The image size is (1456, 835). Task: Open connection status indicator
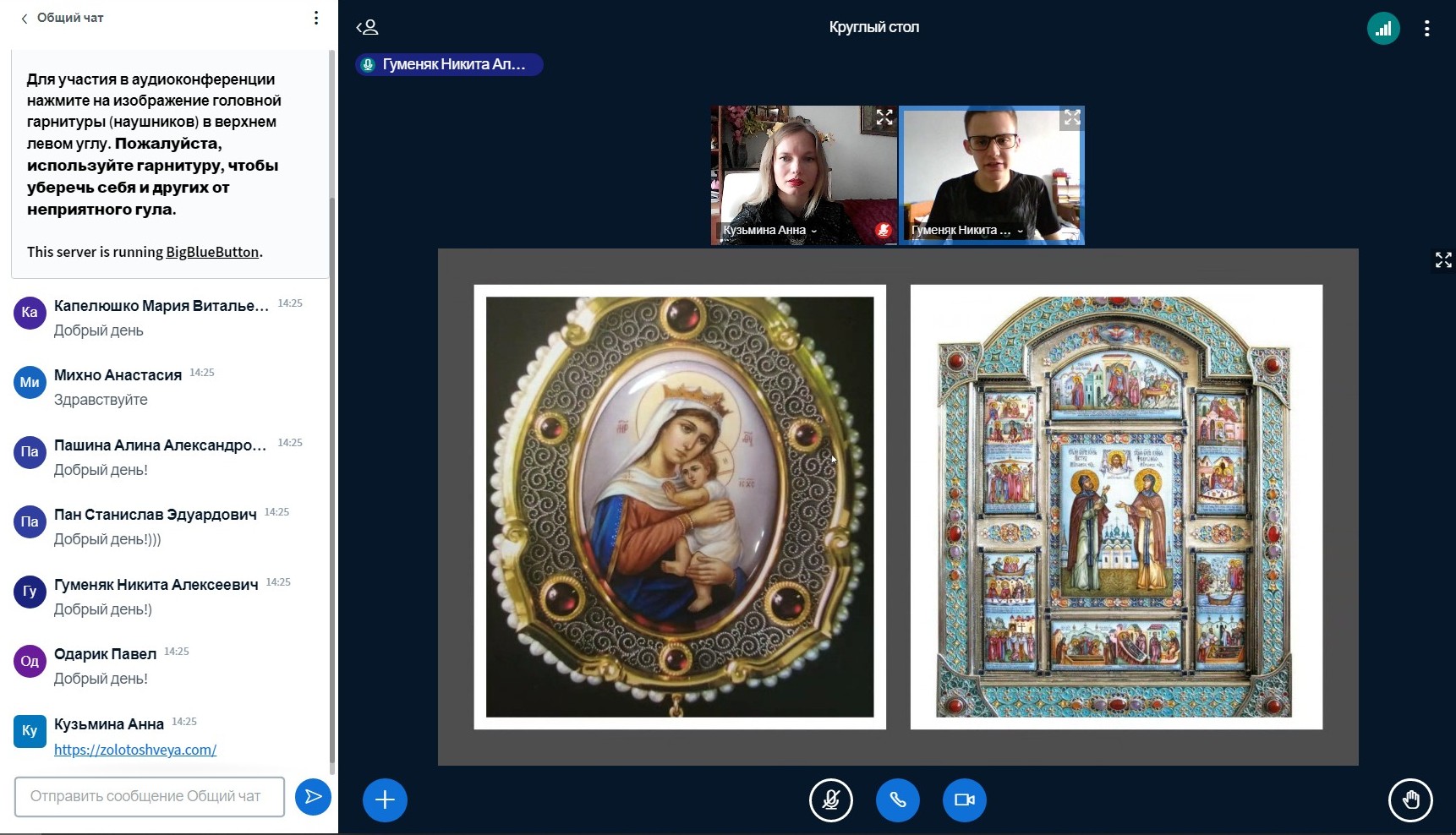tap(1383, 28)
